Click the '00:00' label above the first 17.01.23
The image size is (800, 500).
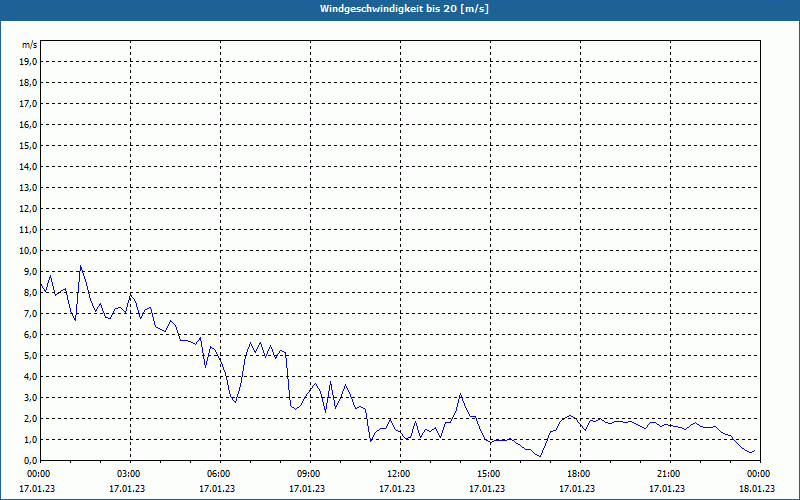click(x=39, y=474)
